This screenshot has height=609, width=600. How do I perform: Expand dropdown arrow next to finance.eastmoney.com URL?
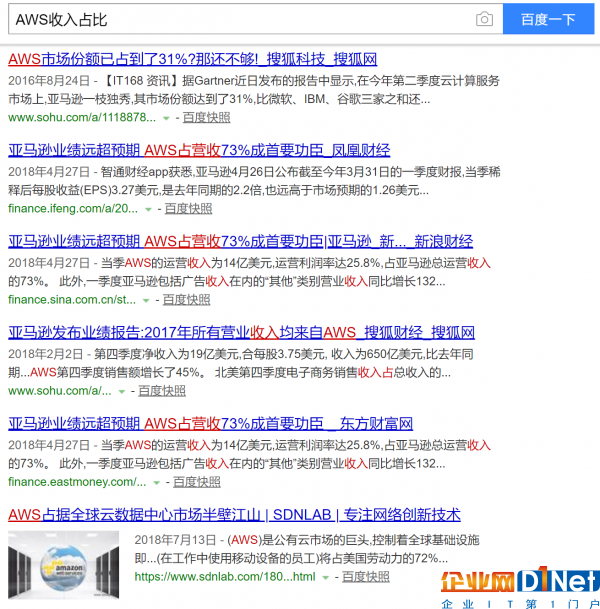click(x=157, y=483)
